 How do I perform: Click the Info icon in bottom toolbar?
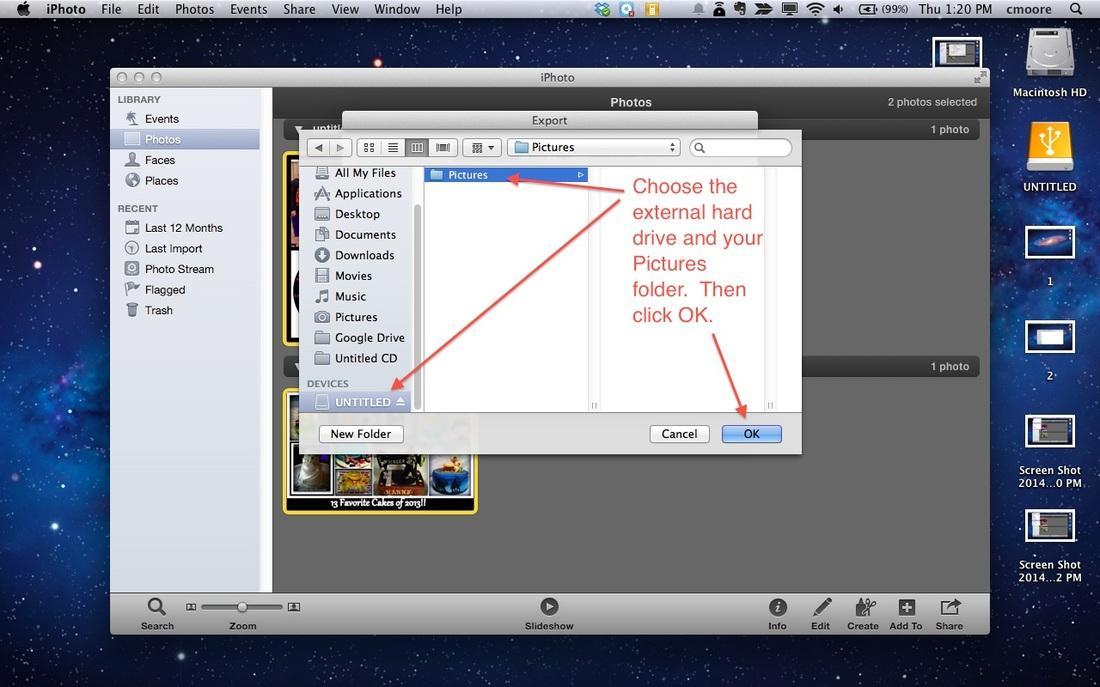[x=777, y=608]
